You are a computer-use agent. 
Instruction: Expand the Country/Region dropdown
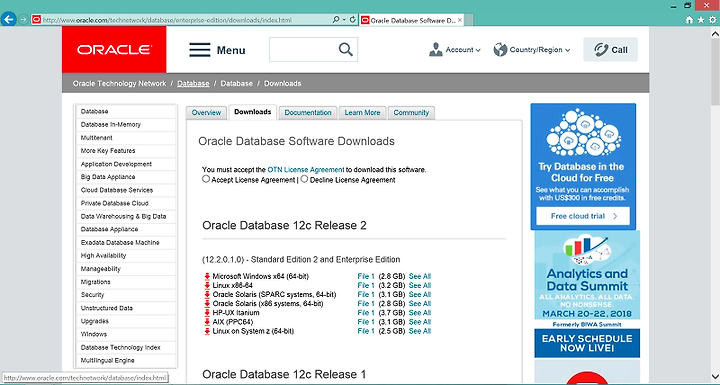(x=568, y=50)
